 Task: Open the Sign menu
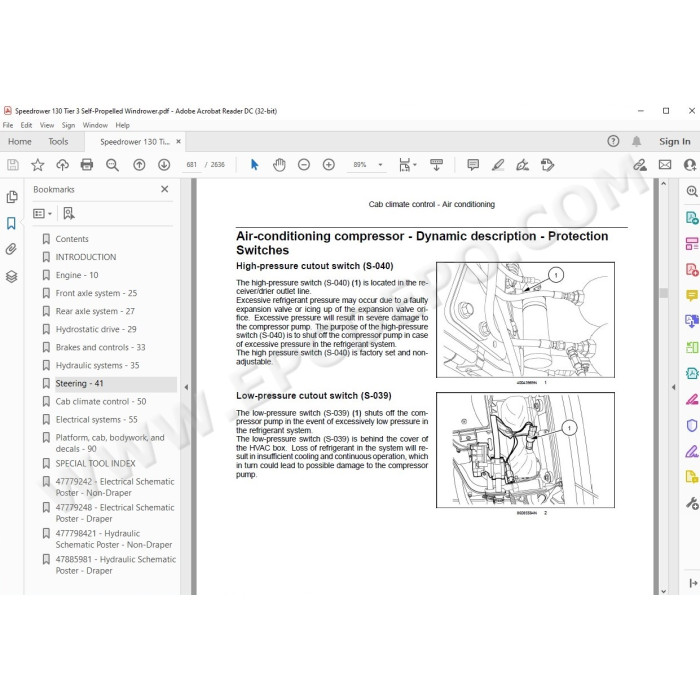coord(68,125)
